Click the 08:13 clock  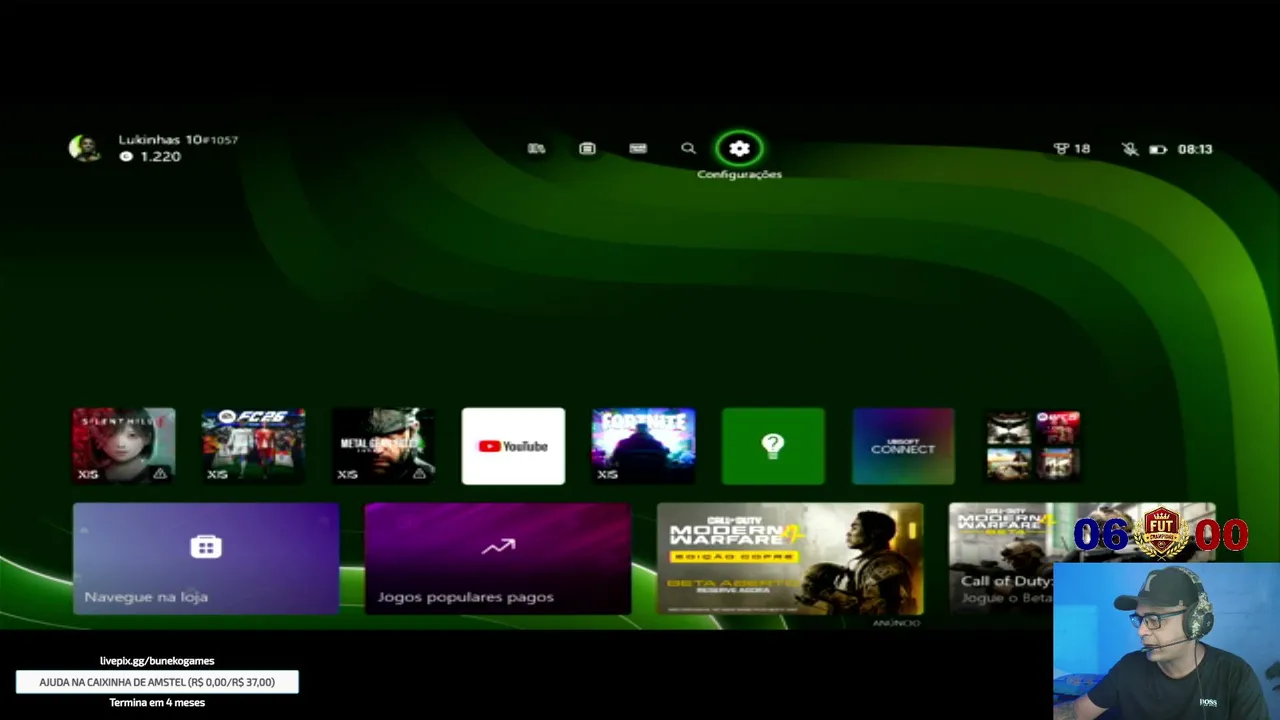1195,149
